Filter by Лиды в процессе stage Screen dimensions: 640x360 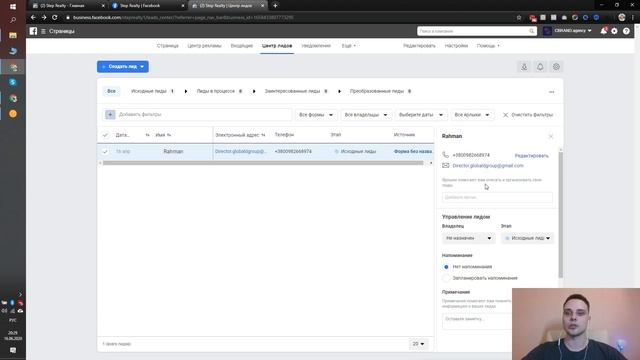pyautogui.click(x=219, y=91)
